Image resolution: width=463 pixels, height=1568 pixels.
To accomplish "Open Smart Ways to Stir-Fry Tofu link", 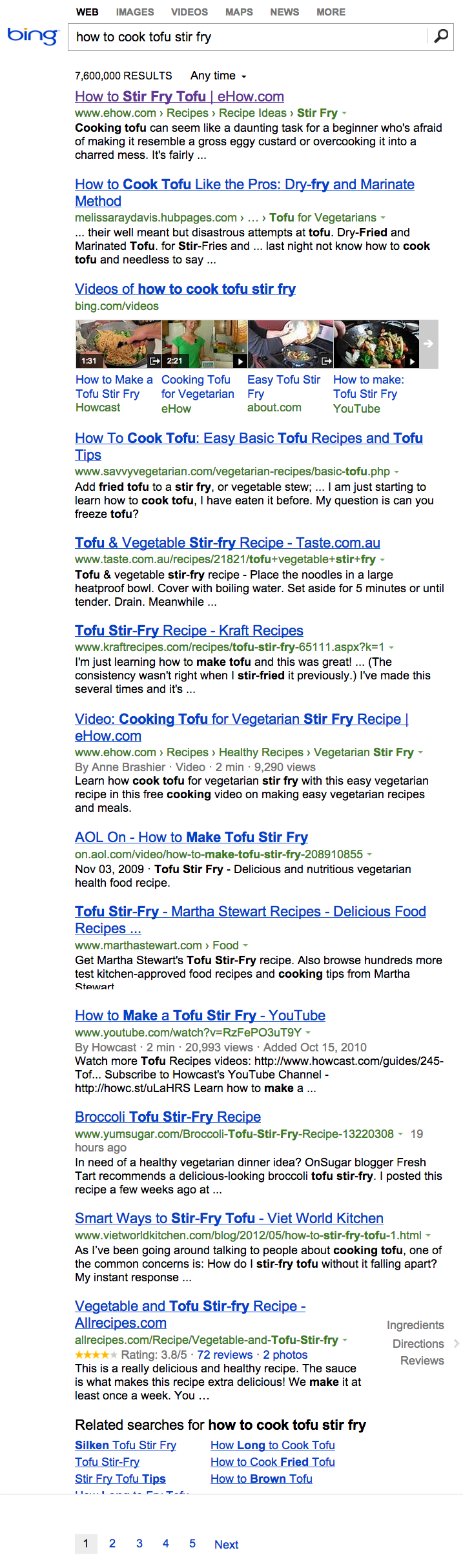I will [229, 1218].
